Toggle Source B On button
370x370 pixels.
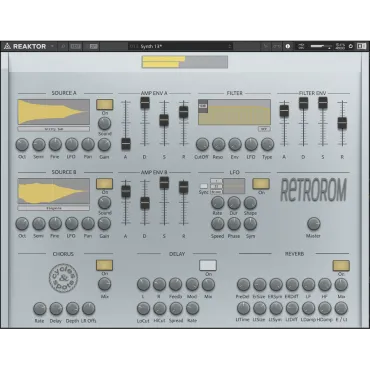(105, 184)
